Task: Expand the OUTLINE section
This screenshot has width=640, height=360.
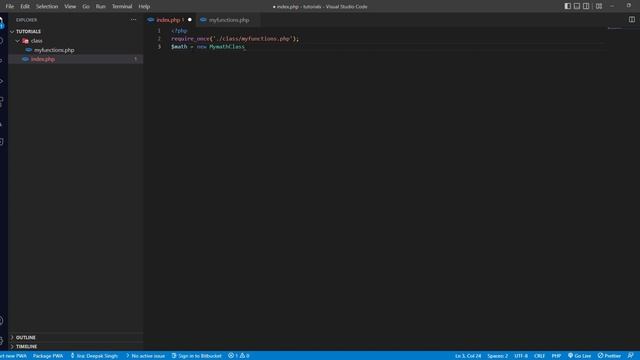Action: (76, 338)
